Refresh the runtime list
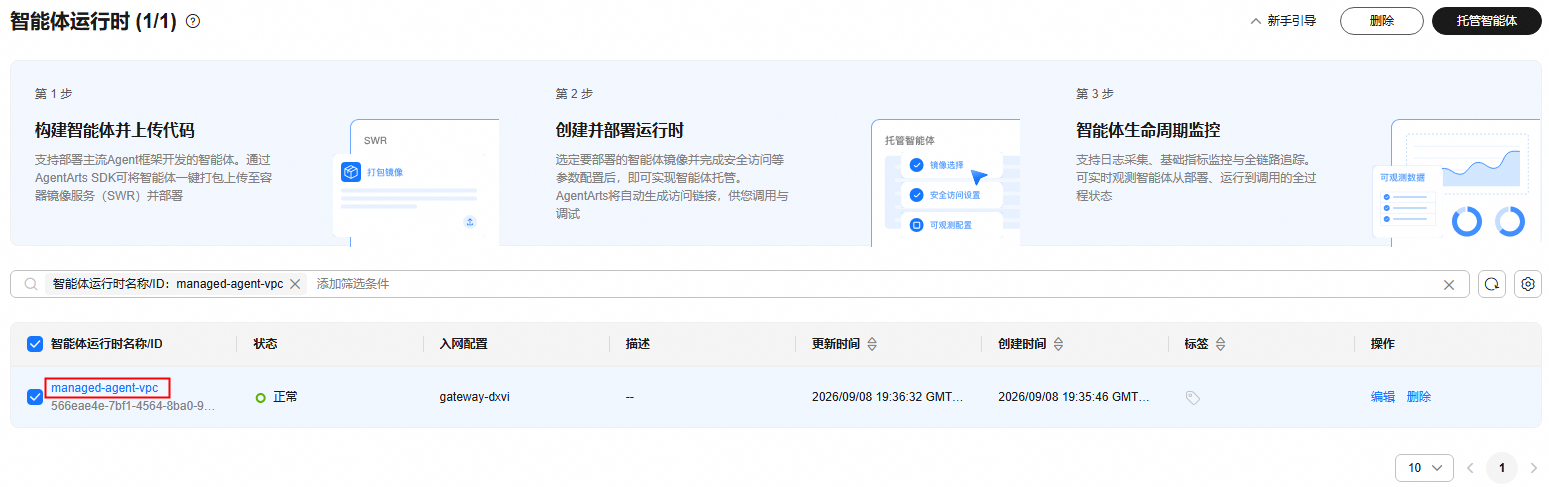Screen dimensions: 1549x487 1492,284
